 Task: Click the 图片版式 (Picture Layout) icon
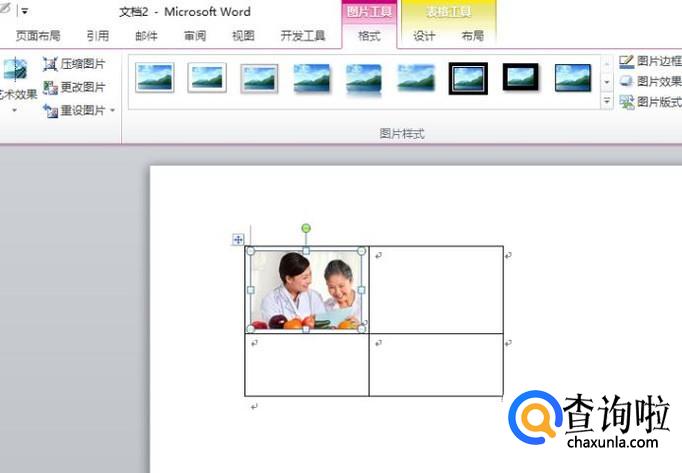pyautogui.click(x=627, y=102)
